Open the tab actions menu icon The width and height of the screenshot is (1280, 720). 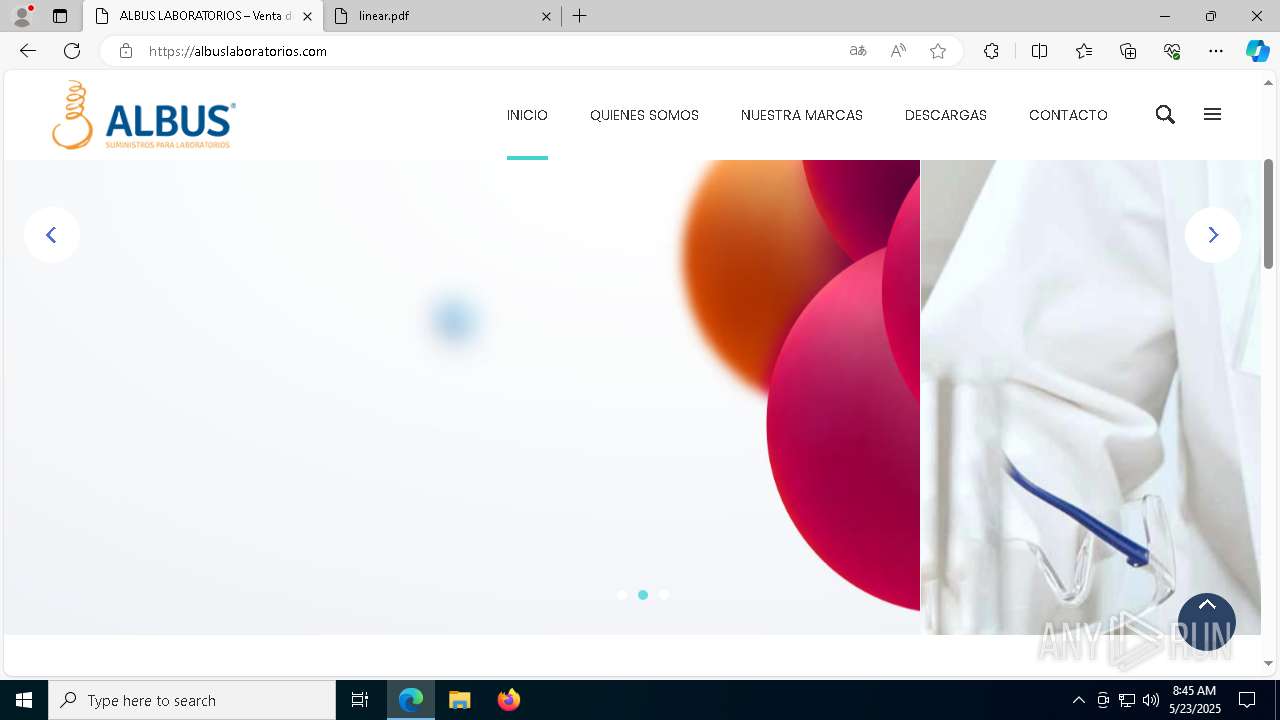pos(60,16)
